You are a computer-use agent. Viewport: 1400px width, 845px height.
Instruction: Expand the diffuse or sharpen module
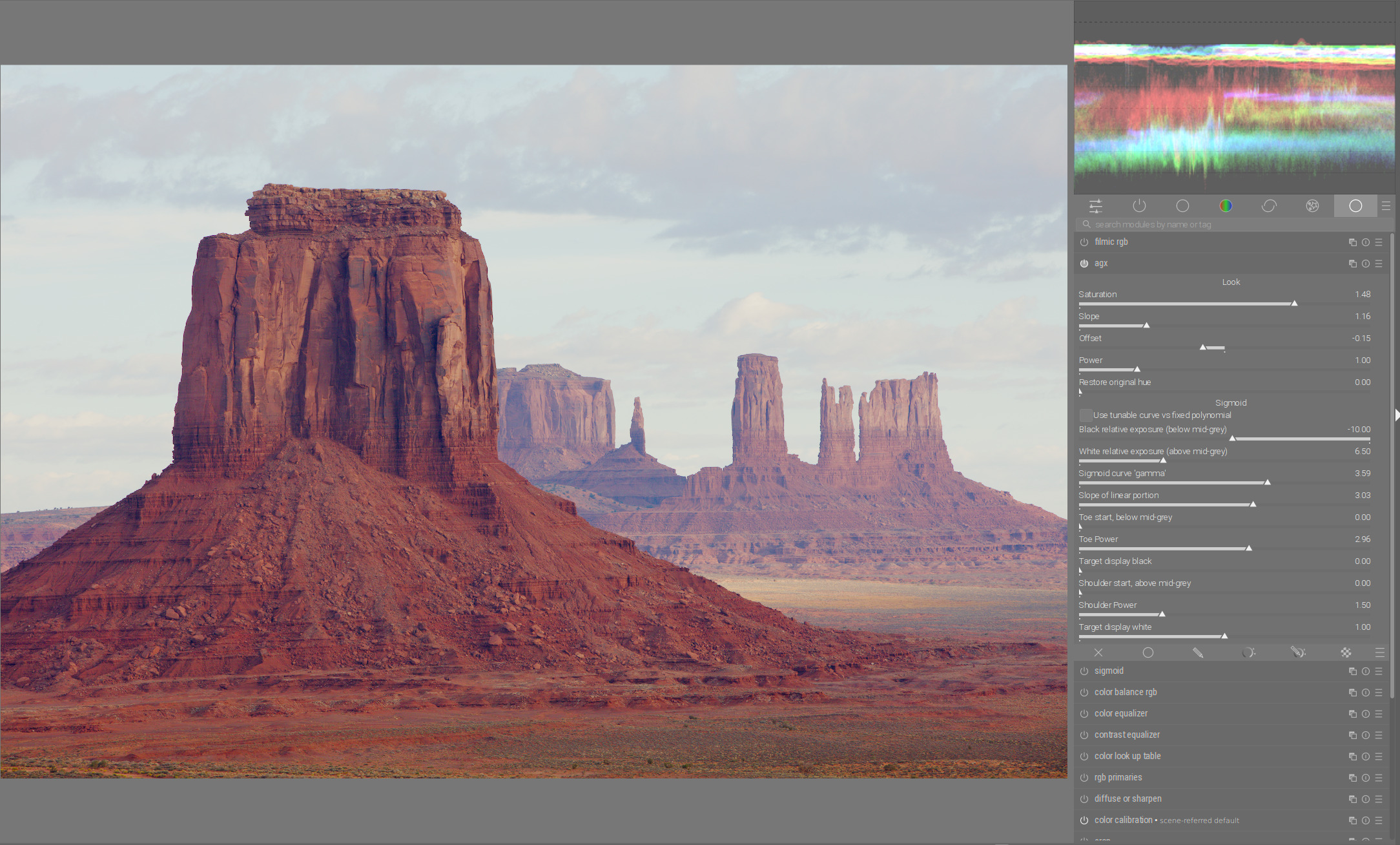click(x=1127, y=799)
